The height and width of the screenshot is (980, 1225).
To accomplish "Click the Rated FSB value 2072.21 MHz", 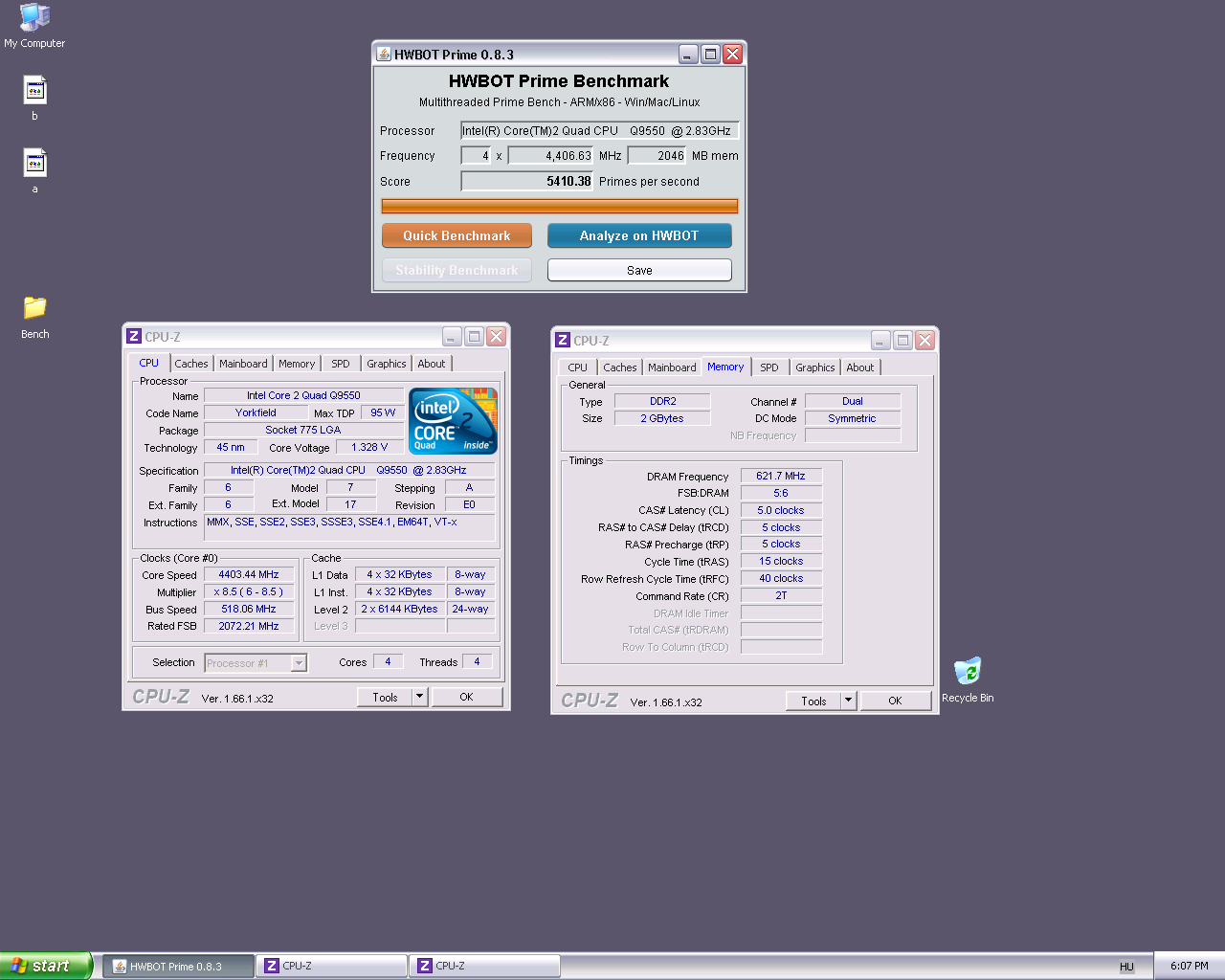I will [x=249, y=627].
